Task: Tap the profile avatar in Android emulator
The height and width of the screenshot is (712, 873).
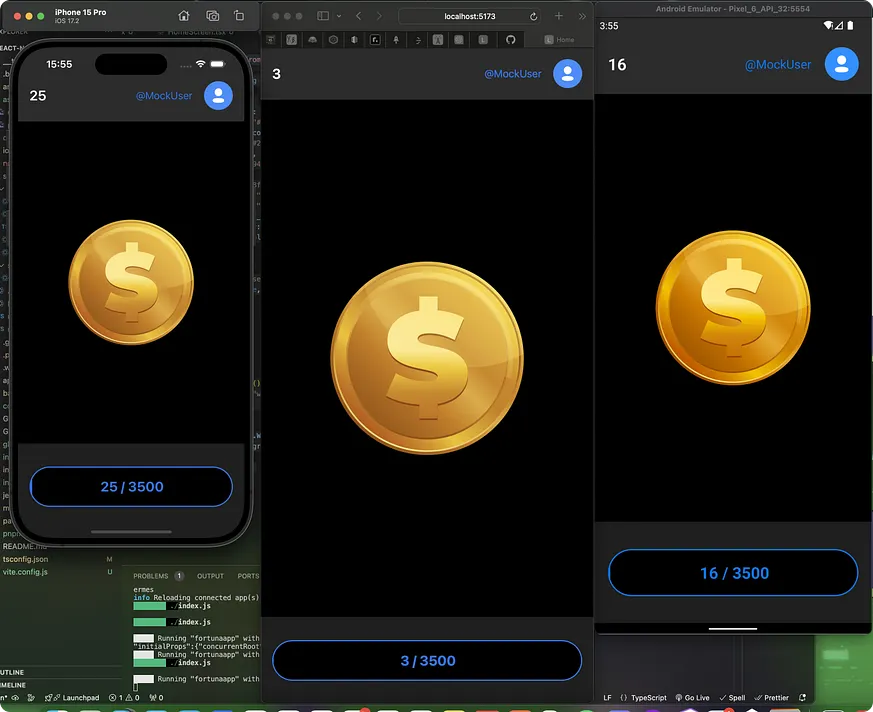Action: [841, 65]
